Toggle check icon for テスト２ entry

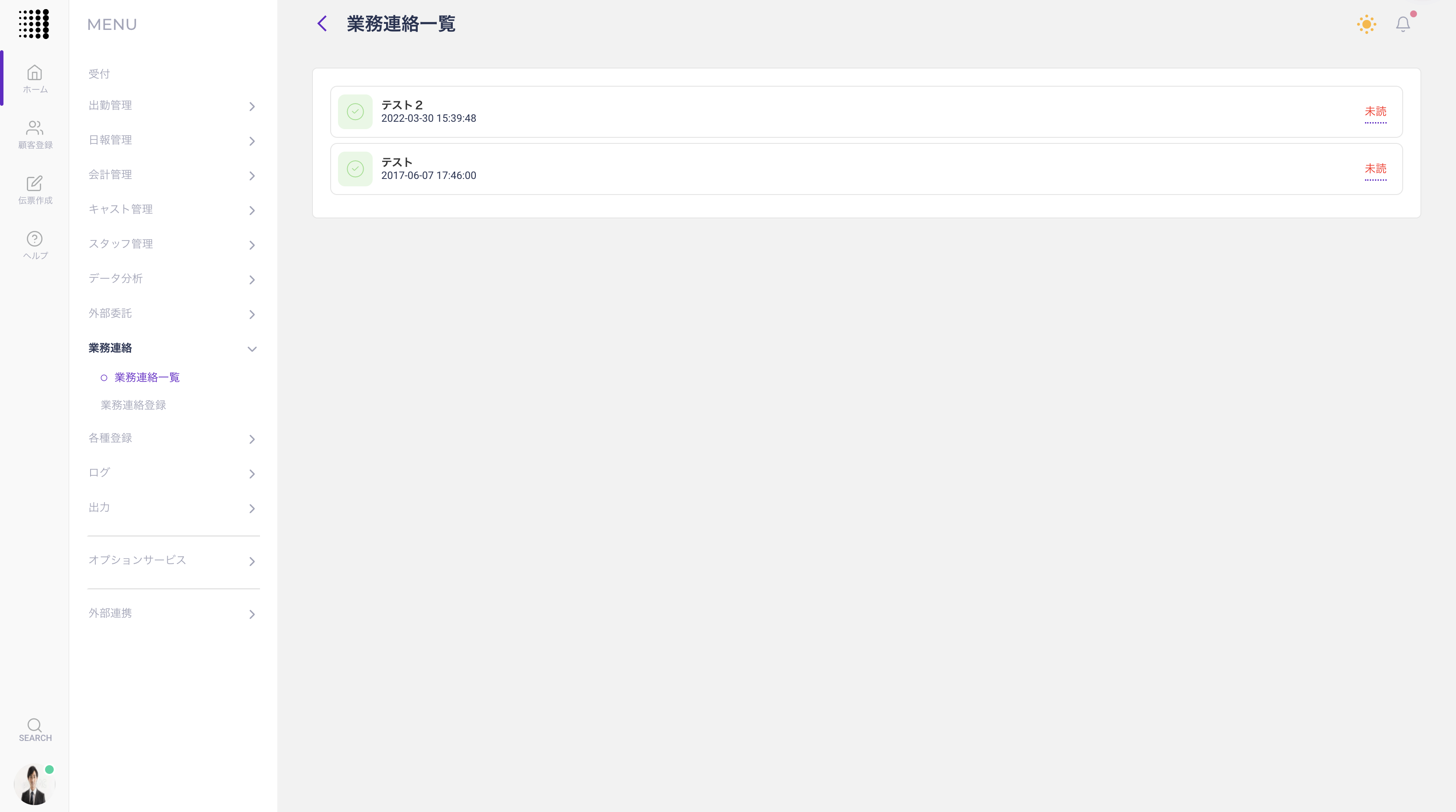click(355, 111)
